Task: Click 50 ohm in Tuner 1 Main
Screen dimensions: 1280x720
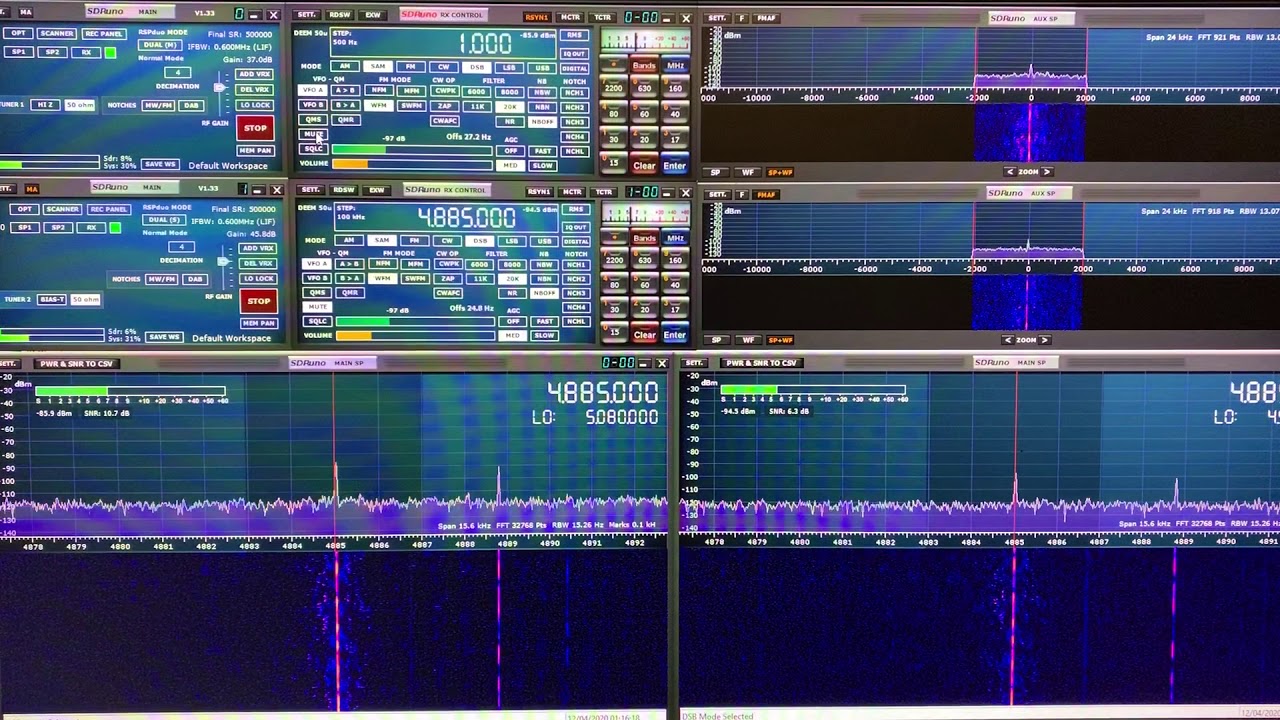Action: (79, 105)
